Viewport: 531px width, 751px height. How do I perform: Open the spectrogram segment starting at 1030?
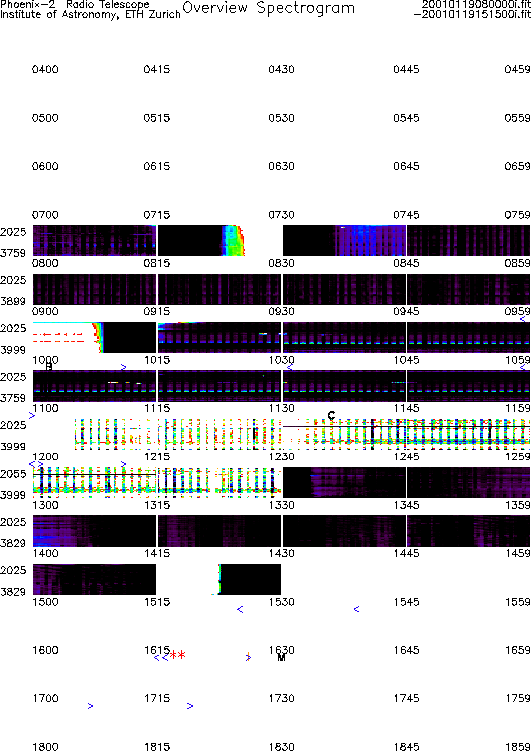344,386
